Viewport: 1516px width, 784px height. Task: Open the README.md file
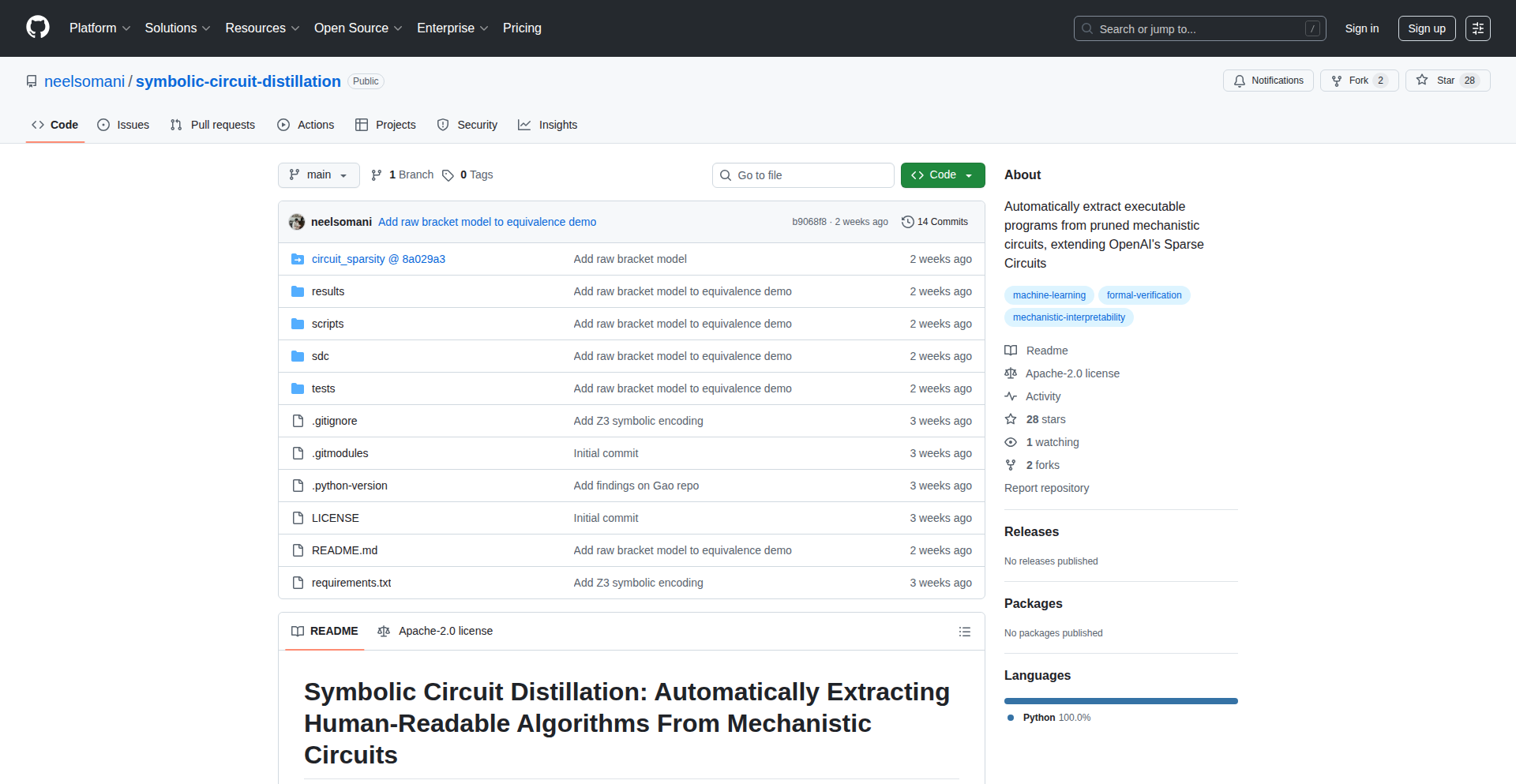point(344,550)
